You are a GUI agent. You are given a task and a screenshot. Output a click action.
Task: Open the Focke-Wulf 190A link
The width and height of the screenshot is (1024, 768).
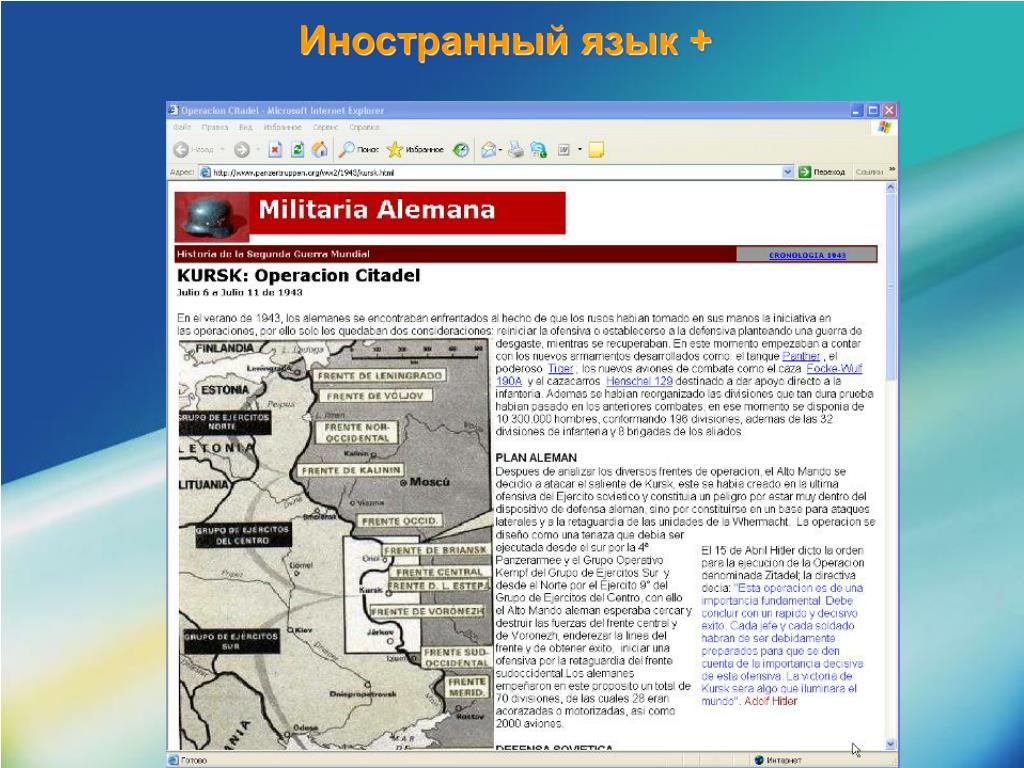click(x=834, y=368)
